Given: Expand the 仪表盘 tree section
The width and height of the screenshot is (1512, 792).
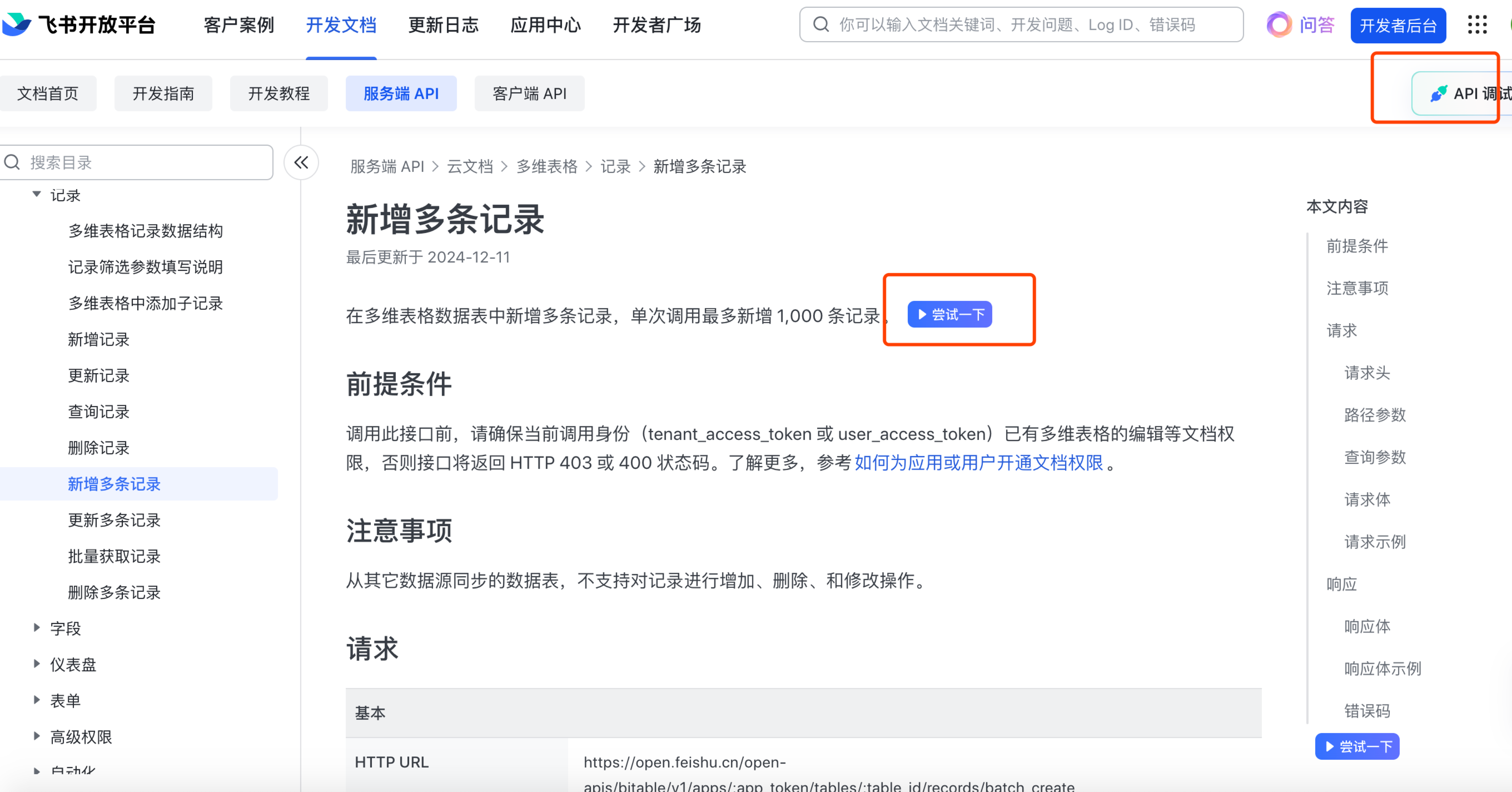Looking at the screenshot, I should click(x=36, y=664).
